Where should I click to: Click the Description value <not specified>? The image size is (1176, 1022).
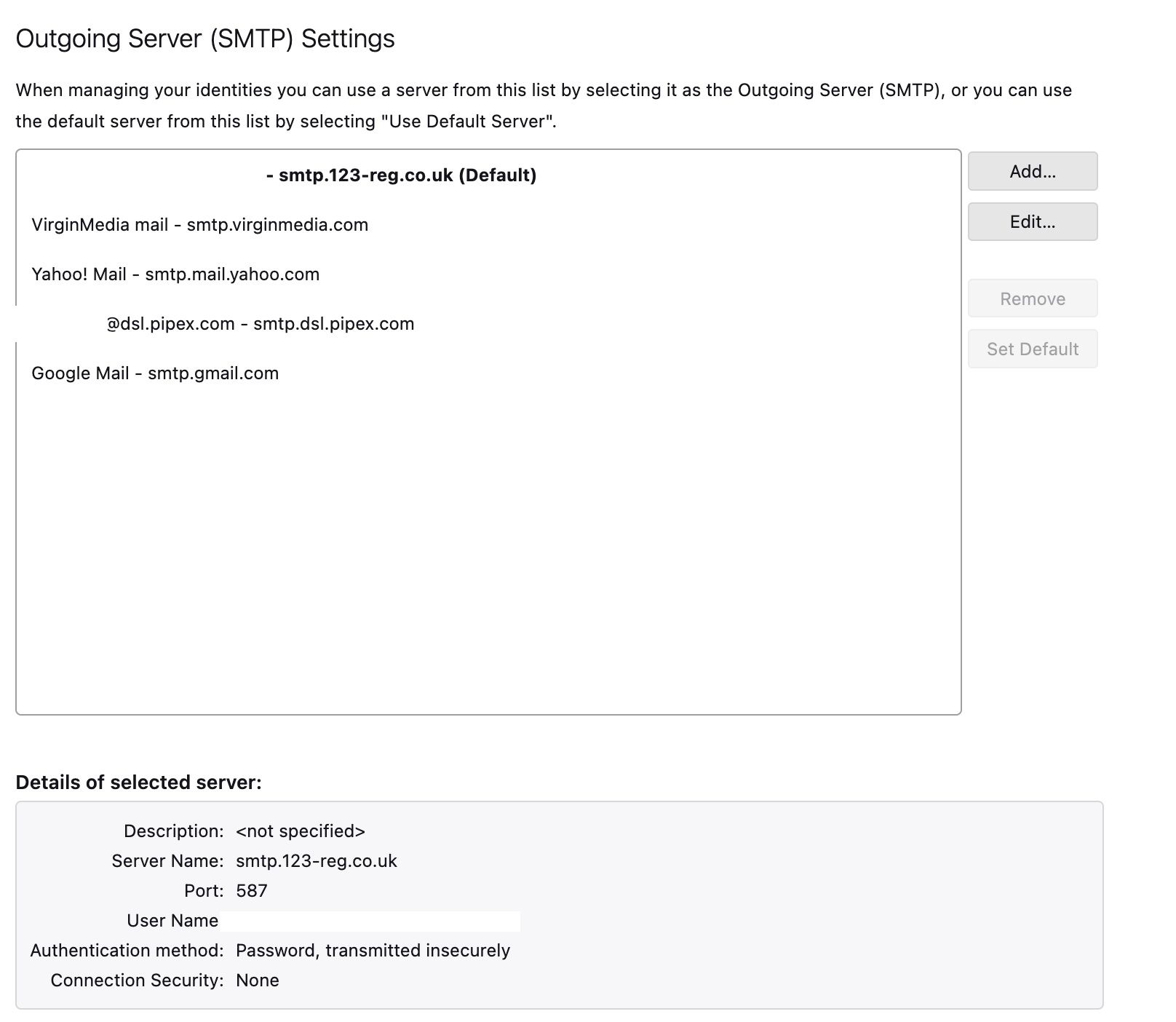click(x=301, y=831)
